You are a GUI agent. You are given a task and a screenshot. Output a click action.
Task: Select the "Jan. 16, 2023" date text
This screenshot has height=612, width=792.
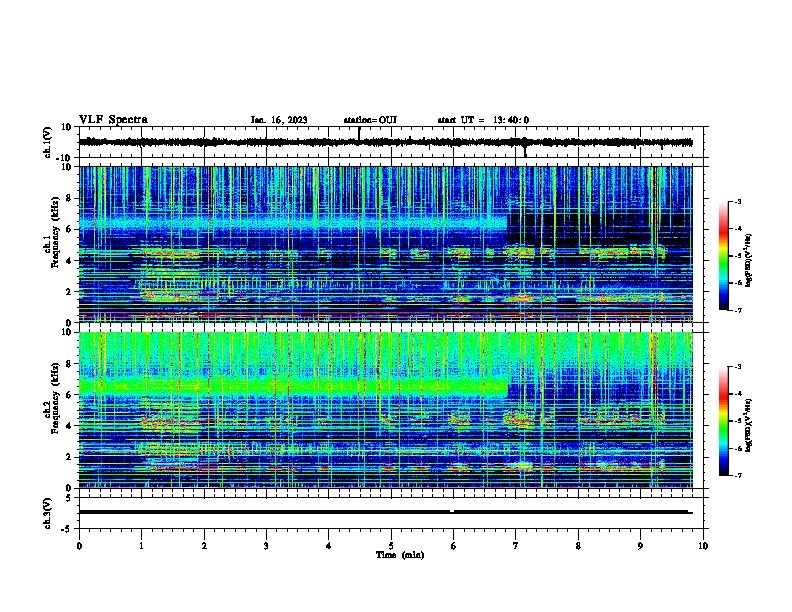pyautogui.click(x=279, y=120)
